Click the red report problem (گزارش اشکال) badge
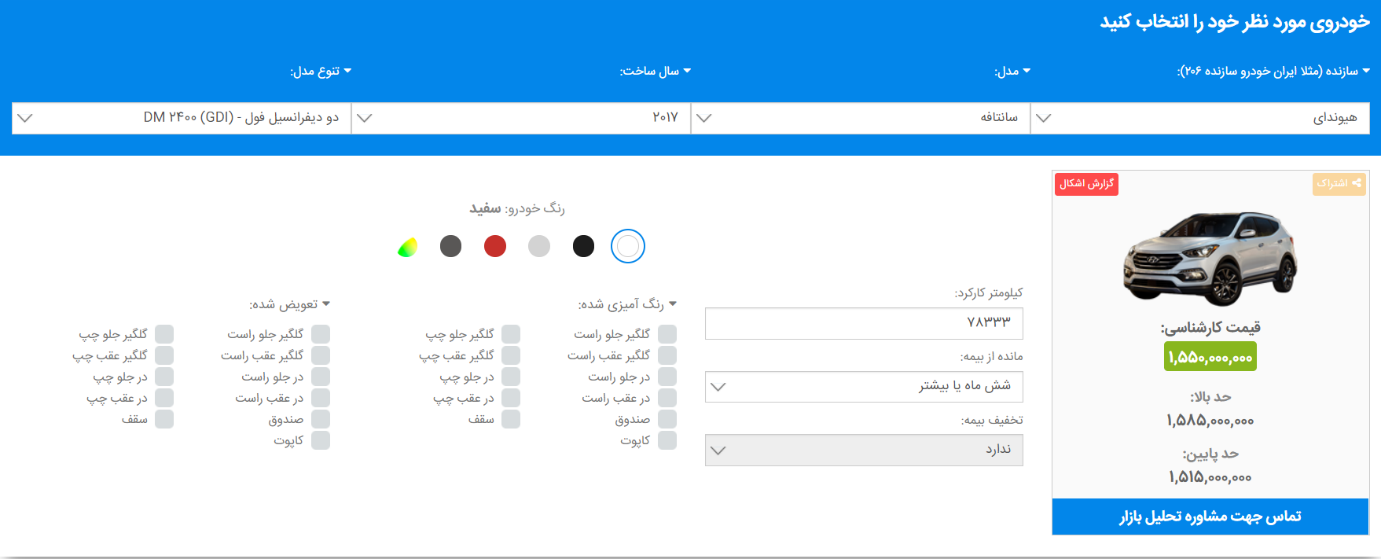Image resolution: width=1381 pixels, height=559 pixels. [1087, 184]
